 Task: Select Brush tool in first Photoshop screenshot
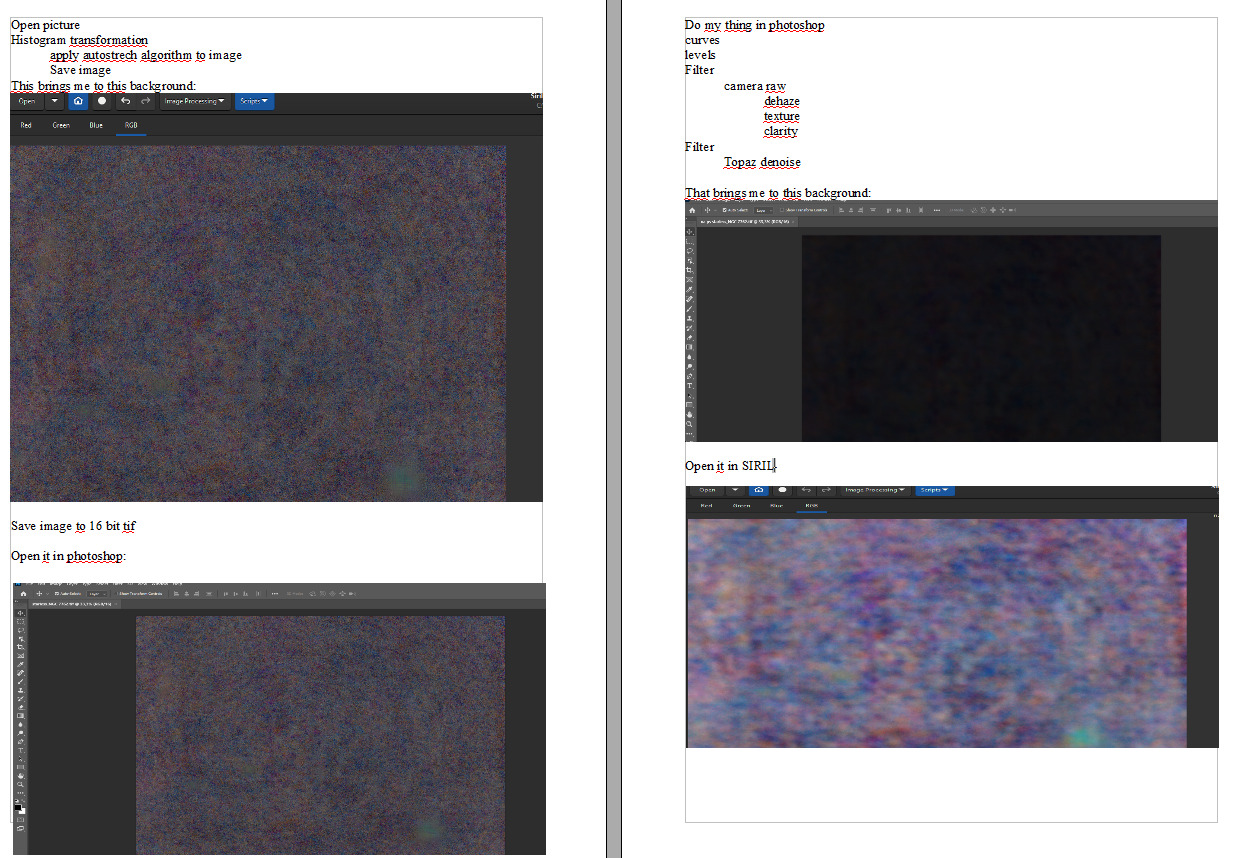21,682
